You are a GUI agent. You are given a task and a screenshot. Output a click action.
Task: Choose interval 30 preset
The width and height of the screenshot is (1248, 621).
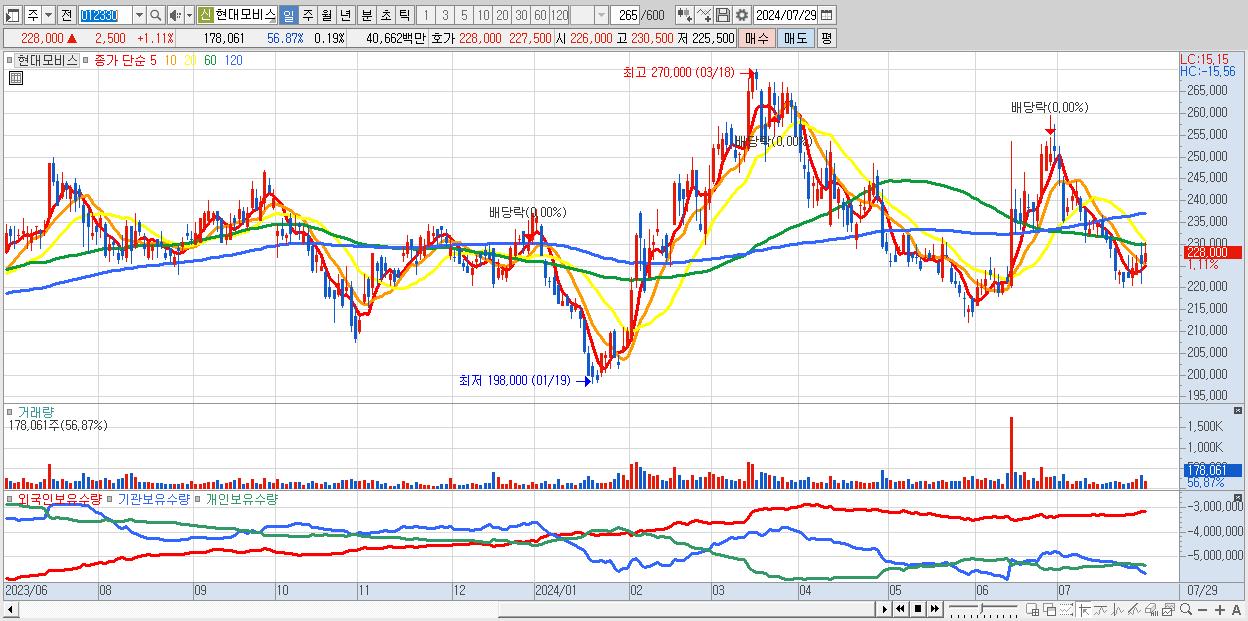point(521,15)
